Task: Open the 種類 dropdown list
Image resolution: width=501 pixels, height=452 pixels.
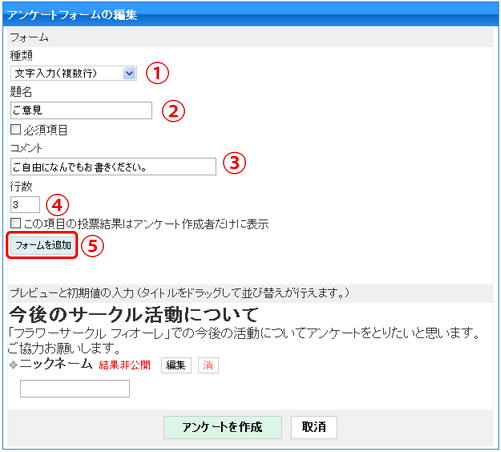Action: pos(73,73)
